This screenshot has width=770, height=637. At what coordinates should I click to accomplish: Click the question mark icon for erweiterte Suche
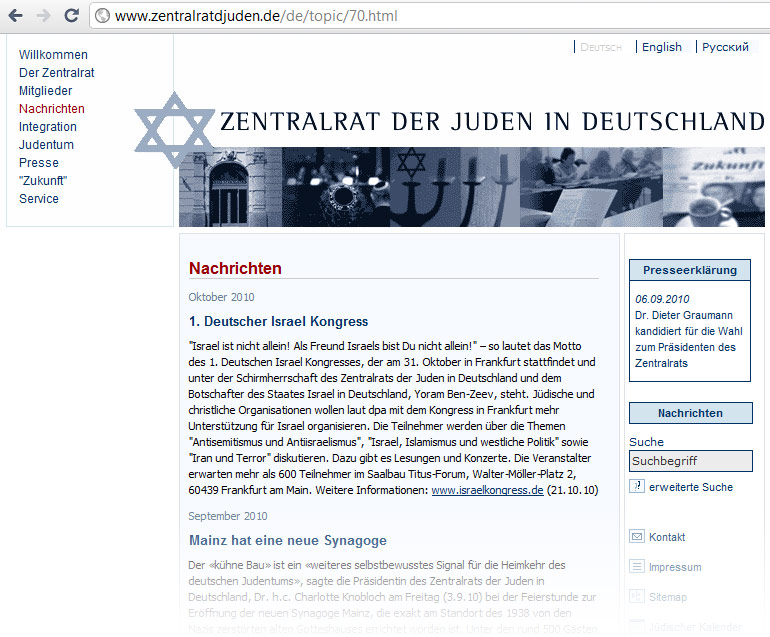[636, 486]
